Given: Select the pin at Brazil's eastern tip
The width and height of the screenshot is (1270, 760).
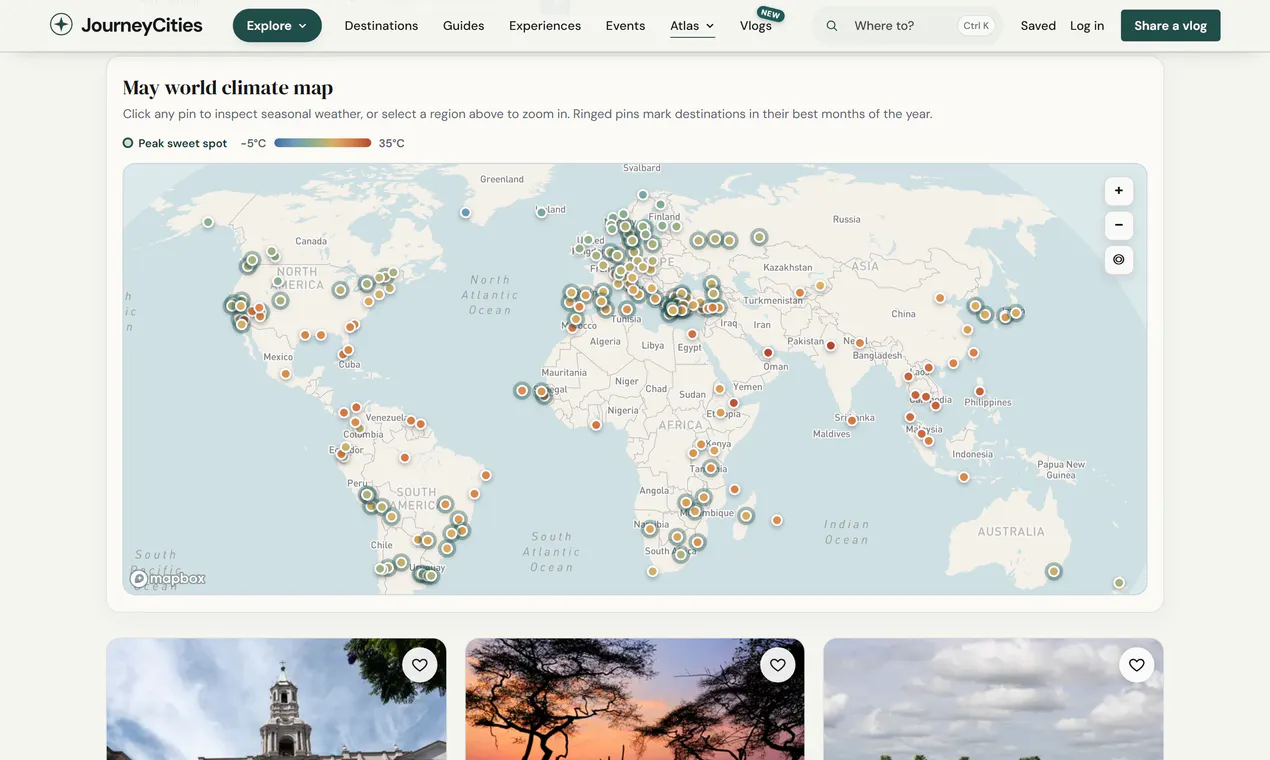Looking at the screenshot, I should click(486, 475).
